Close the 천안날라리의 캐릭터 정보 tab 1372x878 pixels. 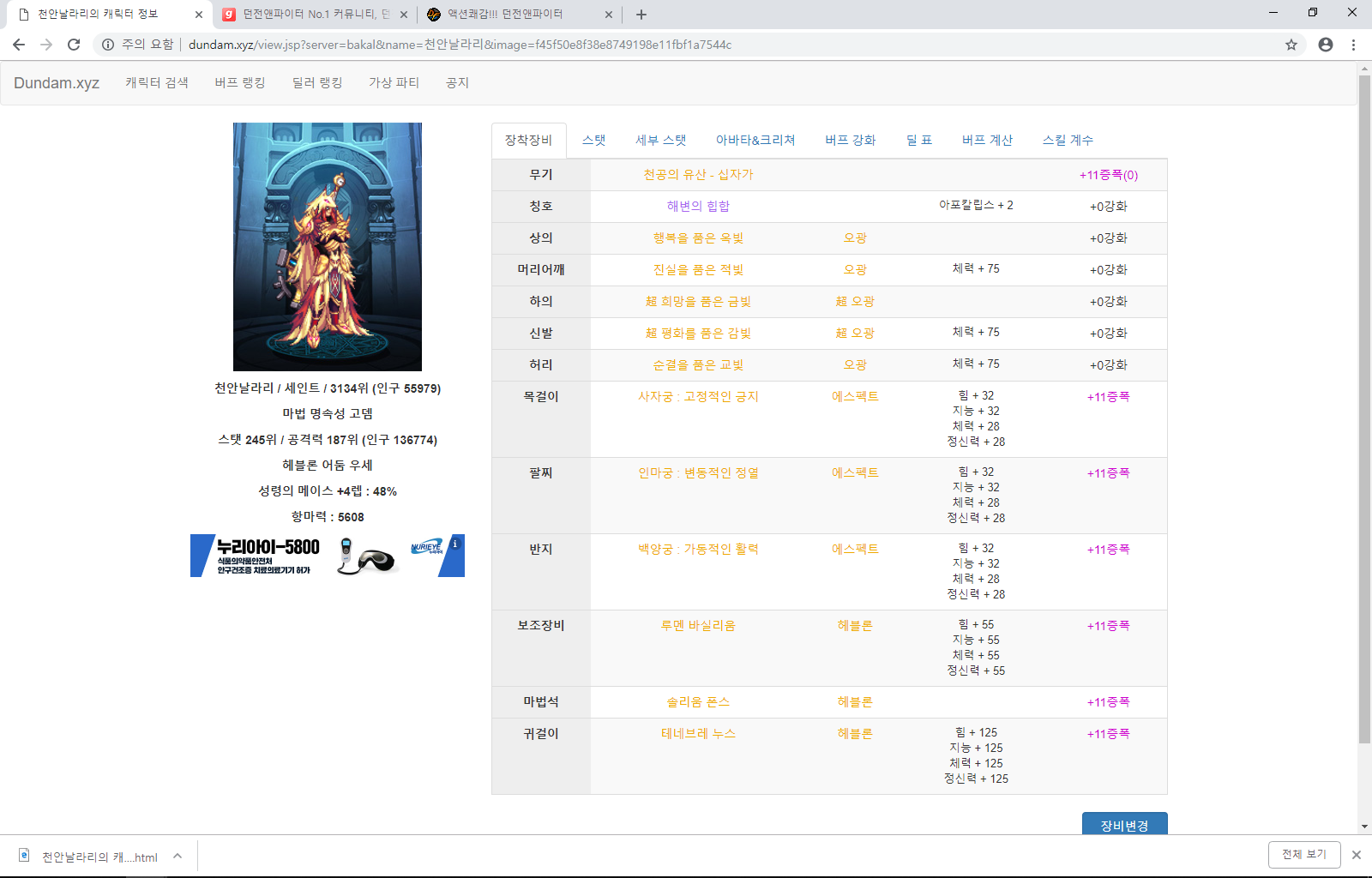tap(199, 15)
